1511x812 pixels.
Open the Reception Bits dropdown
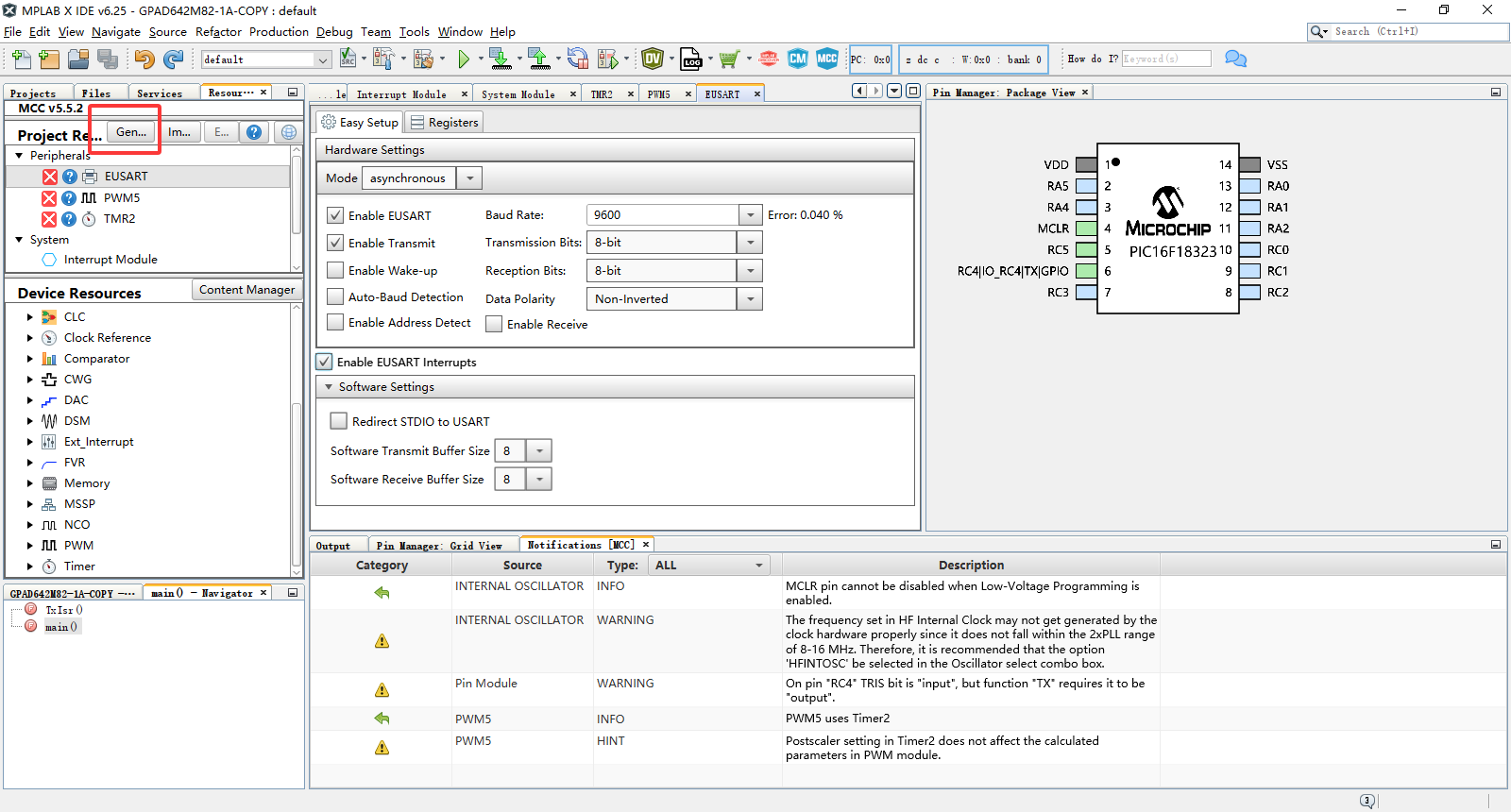pos(751,271)
